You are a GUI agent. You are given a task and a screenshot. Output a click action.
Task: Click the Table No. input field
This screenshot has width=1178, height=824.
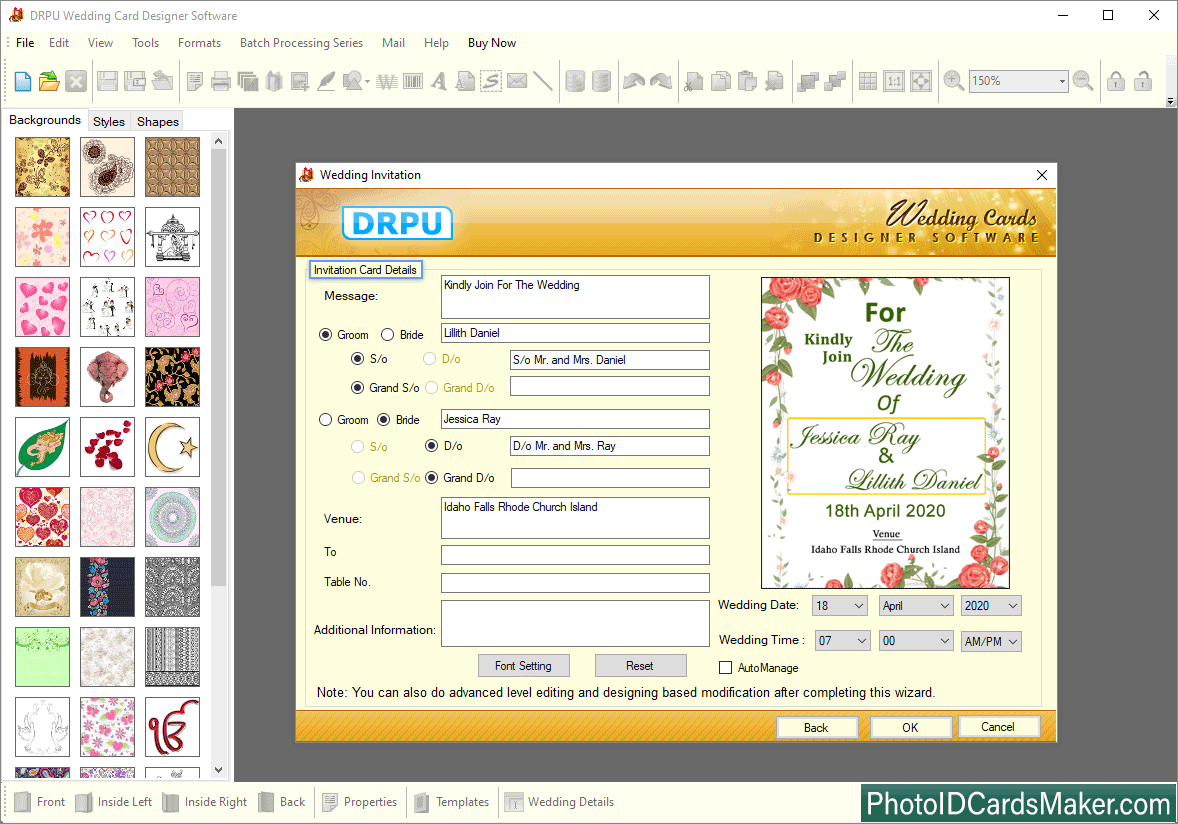(575, 583)
